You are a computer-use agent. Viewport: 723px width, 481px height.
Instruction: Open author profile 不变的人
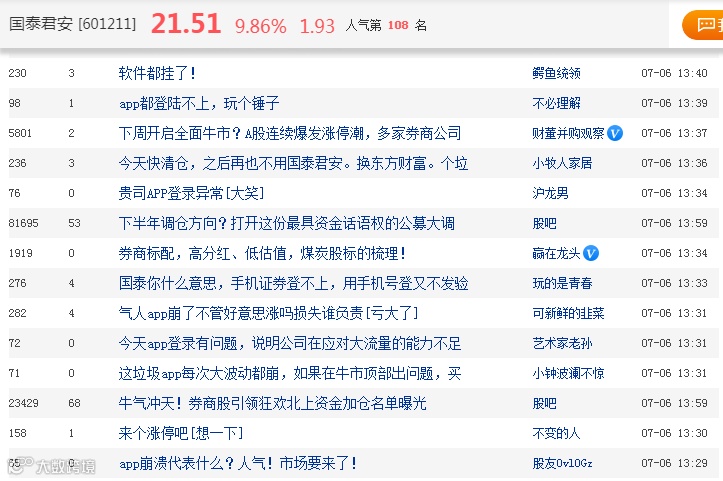pyautogui.click(x=556, y=433)
